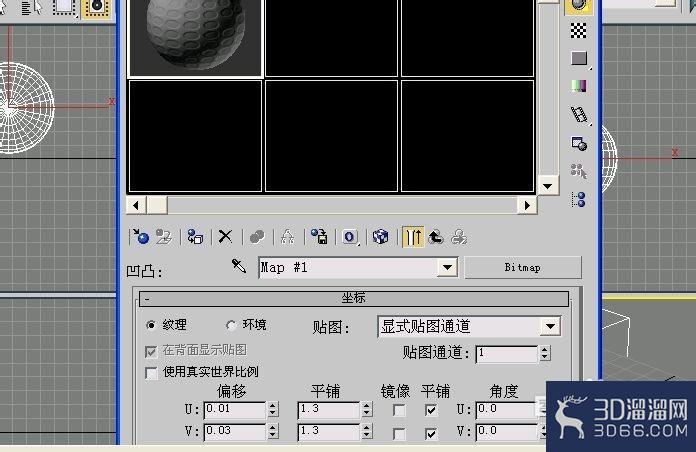The width and height of the screenshot is (696, 452).
Task: Click the V 偏移 field showing 0.03
Action: click(x=235, y=431)
